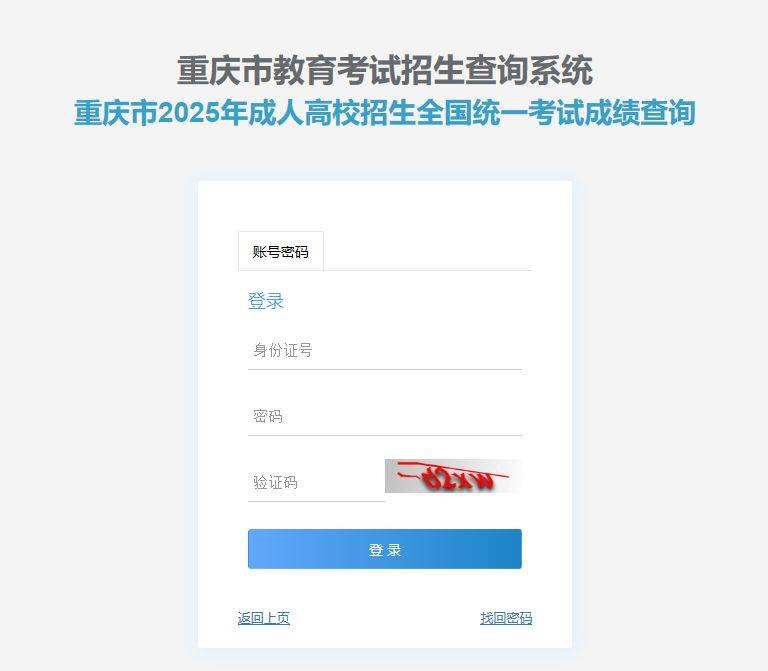The image size is (768, 671).
Task: Click the blue 登录 submit button
Action: pos(385,549)
